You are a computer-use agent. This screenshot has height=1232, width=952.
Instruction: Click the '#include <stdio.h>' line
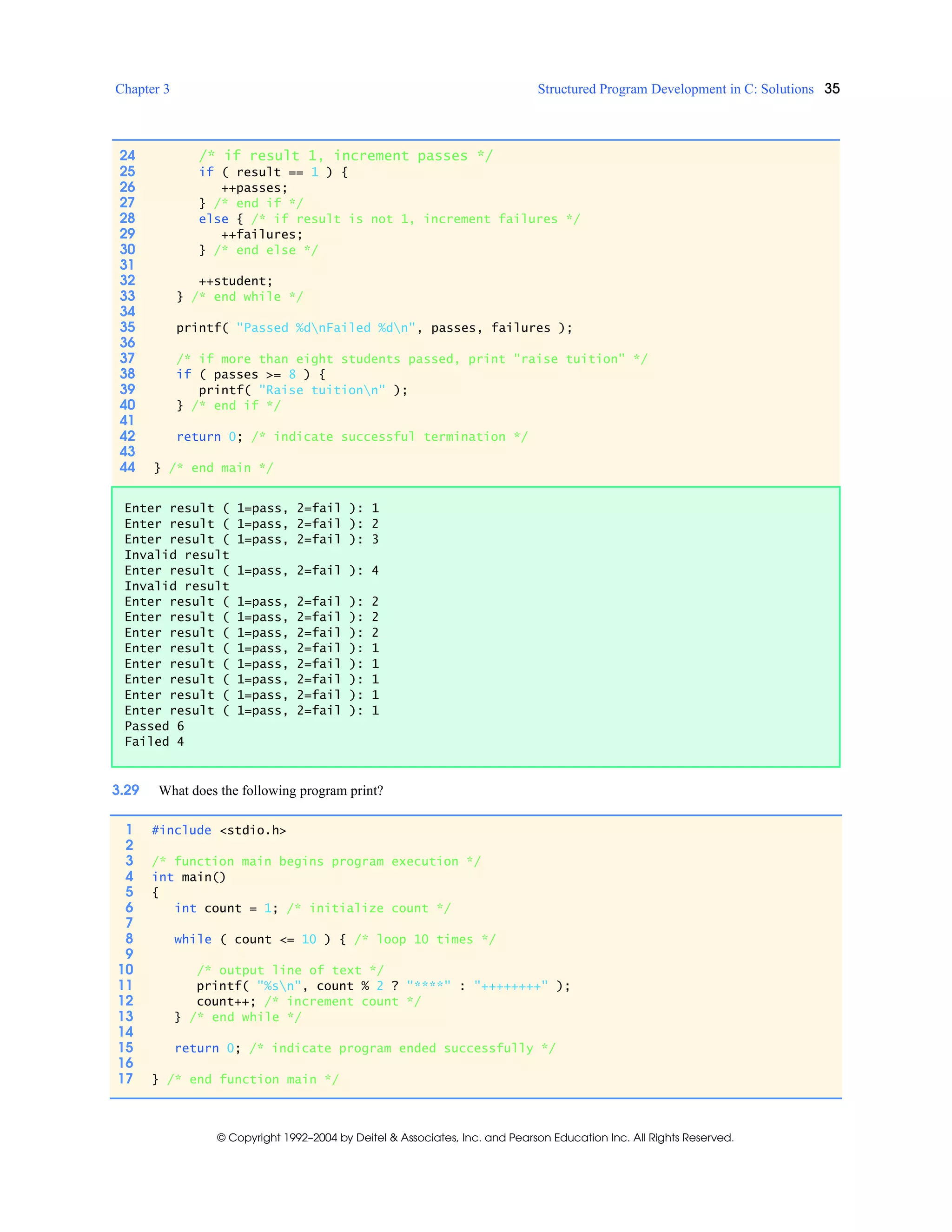pyautogui.click(x=219, y=830)
